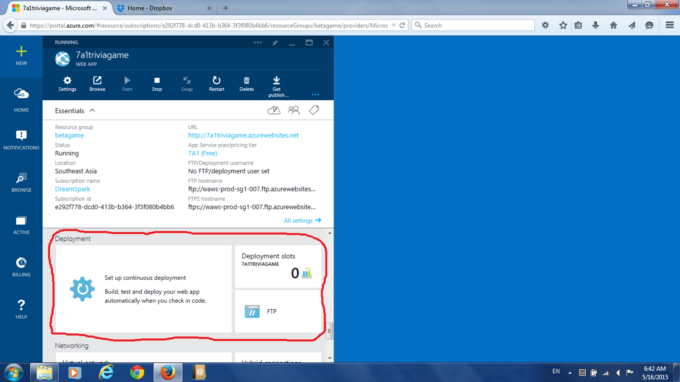Restart the web app

pyautogui.click(x=216, y=84)
